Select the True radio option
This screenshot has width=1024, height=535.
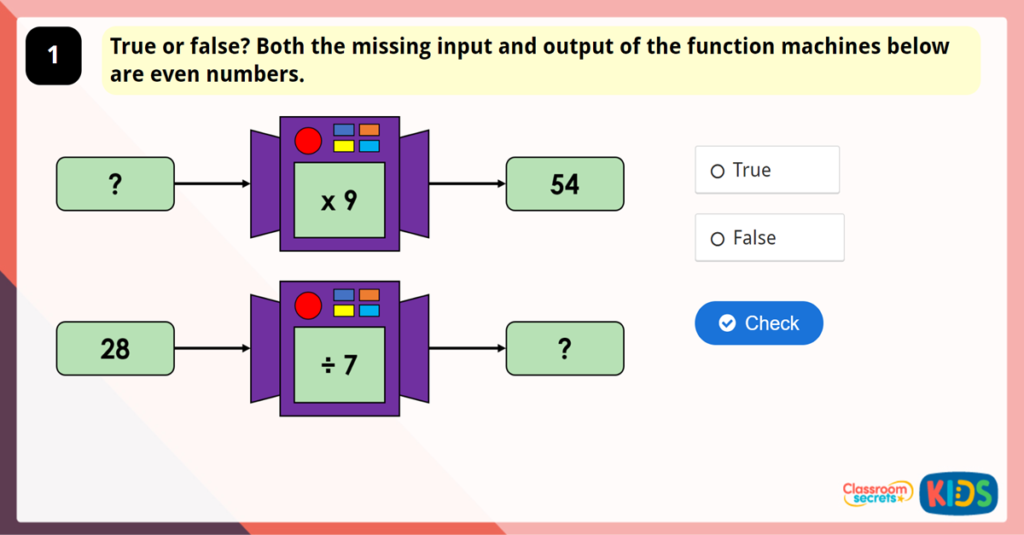point(717,171)
